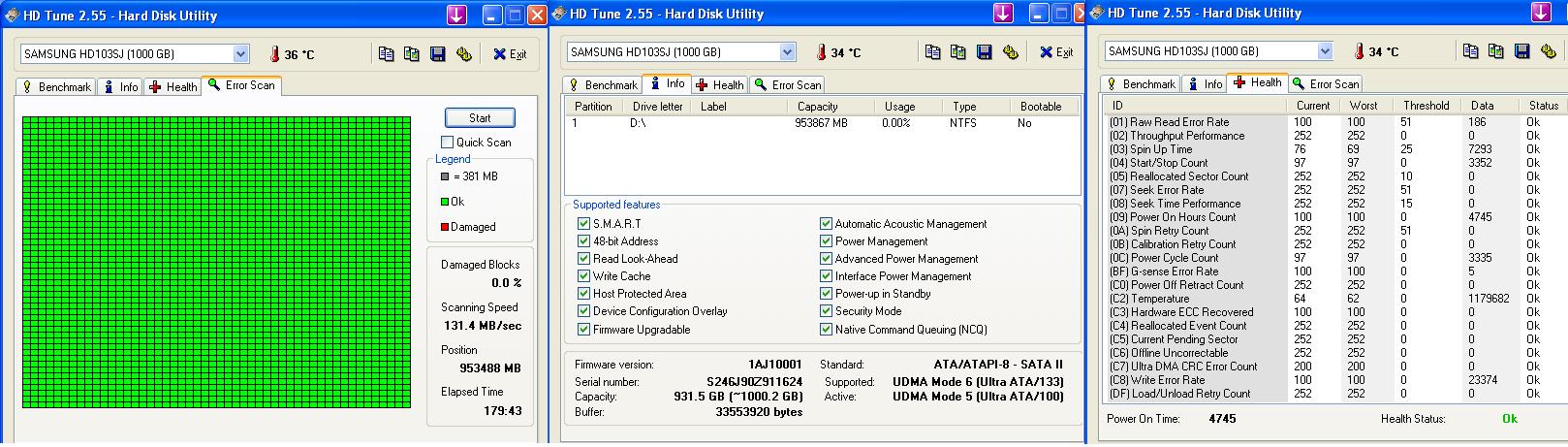Click Scanning Speed value 131.4 MB/sec

(x=483, y=326)
